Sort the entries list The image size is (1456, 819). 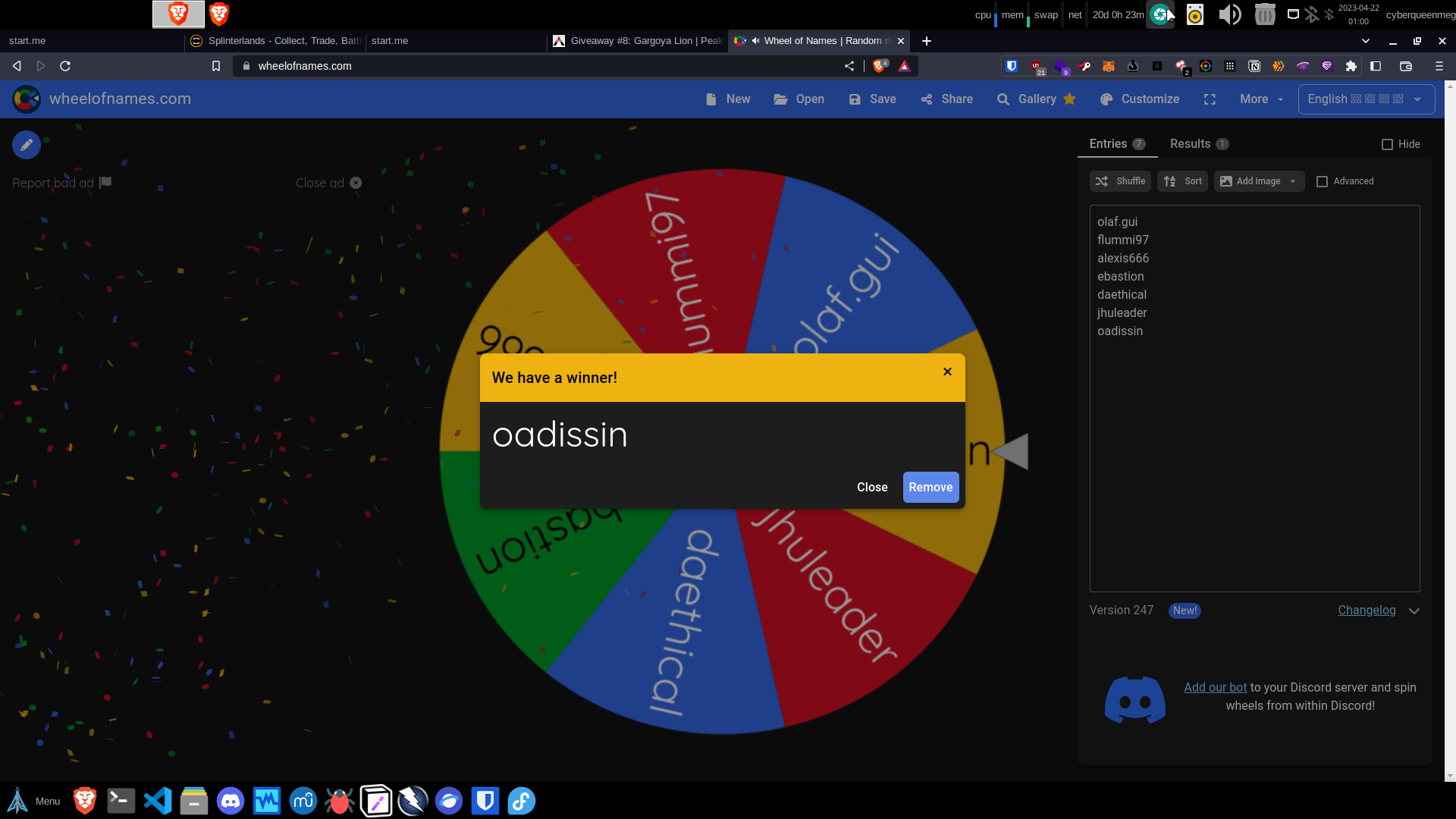click(x=1182, y=181)
